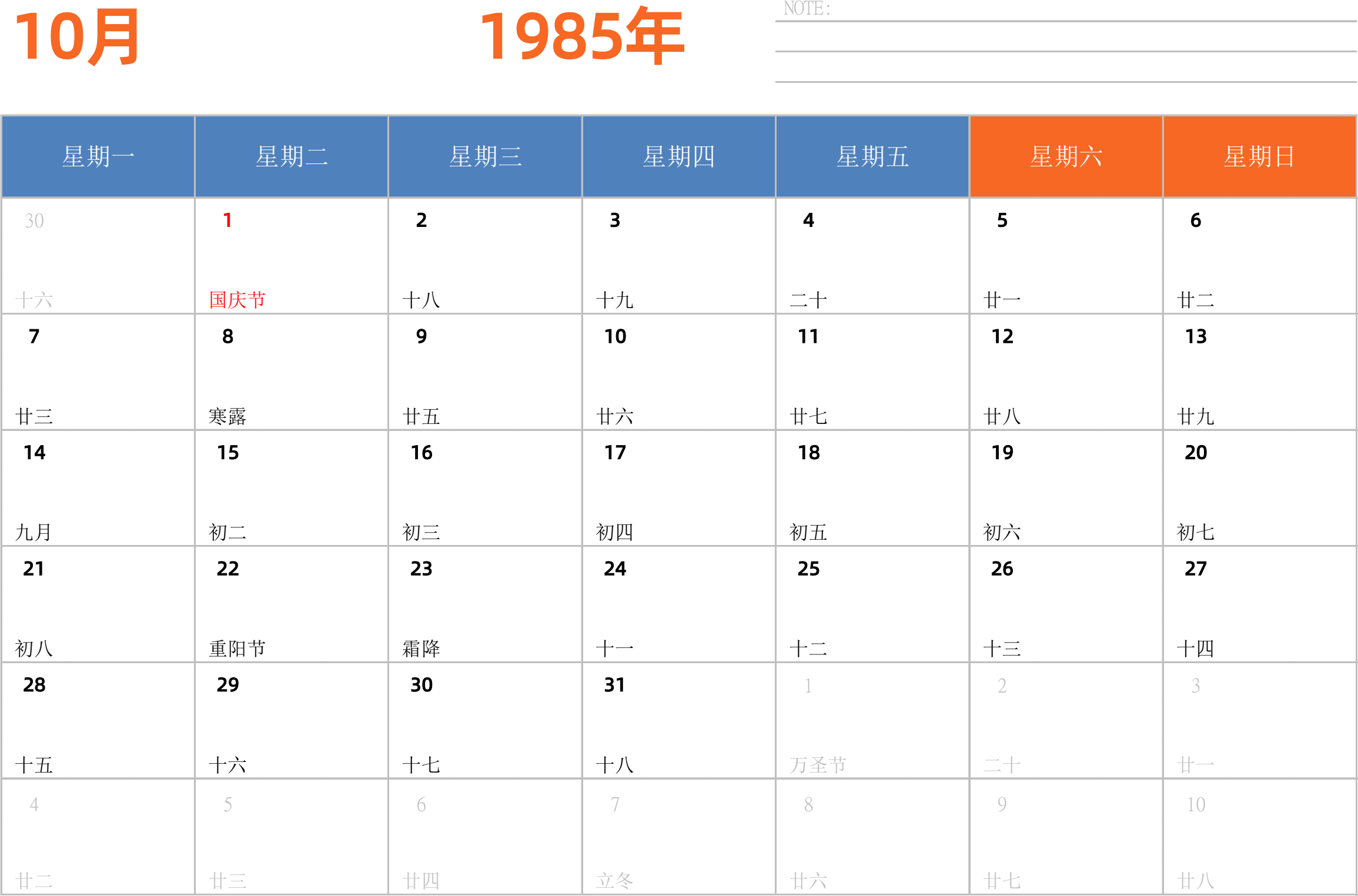Click the 初七 lunar label
The height and width of the screenshot is (896, 1358).
tap(1196, 532)
